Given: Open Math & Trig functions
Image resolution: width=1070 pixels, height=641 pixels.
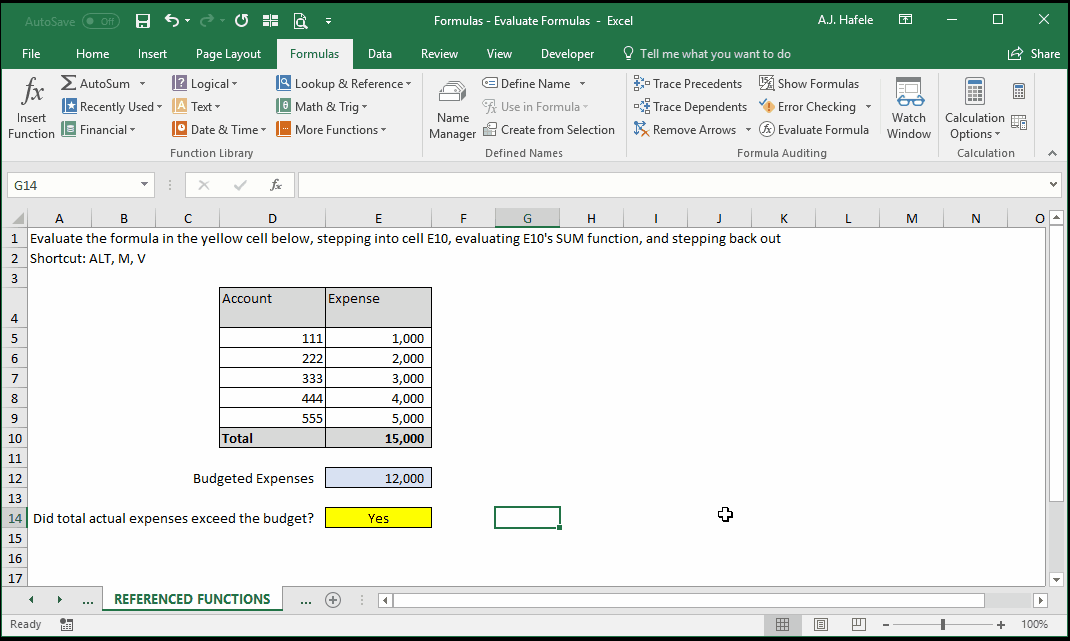Looking at the screenshot, I should (321, 106).
